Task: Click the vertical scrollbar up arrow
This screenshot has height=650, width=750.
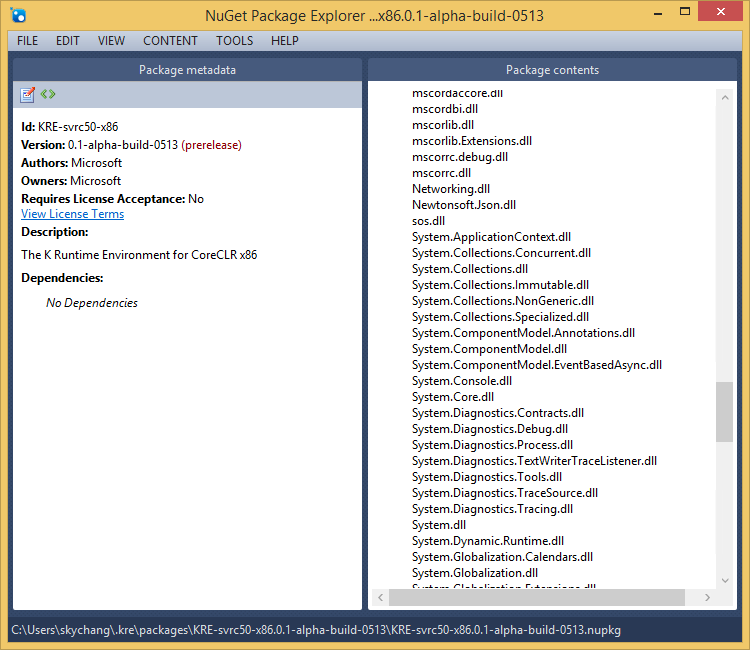Action: point(725,98)
